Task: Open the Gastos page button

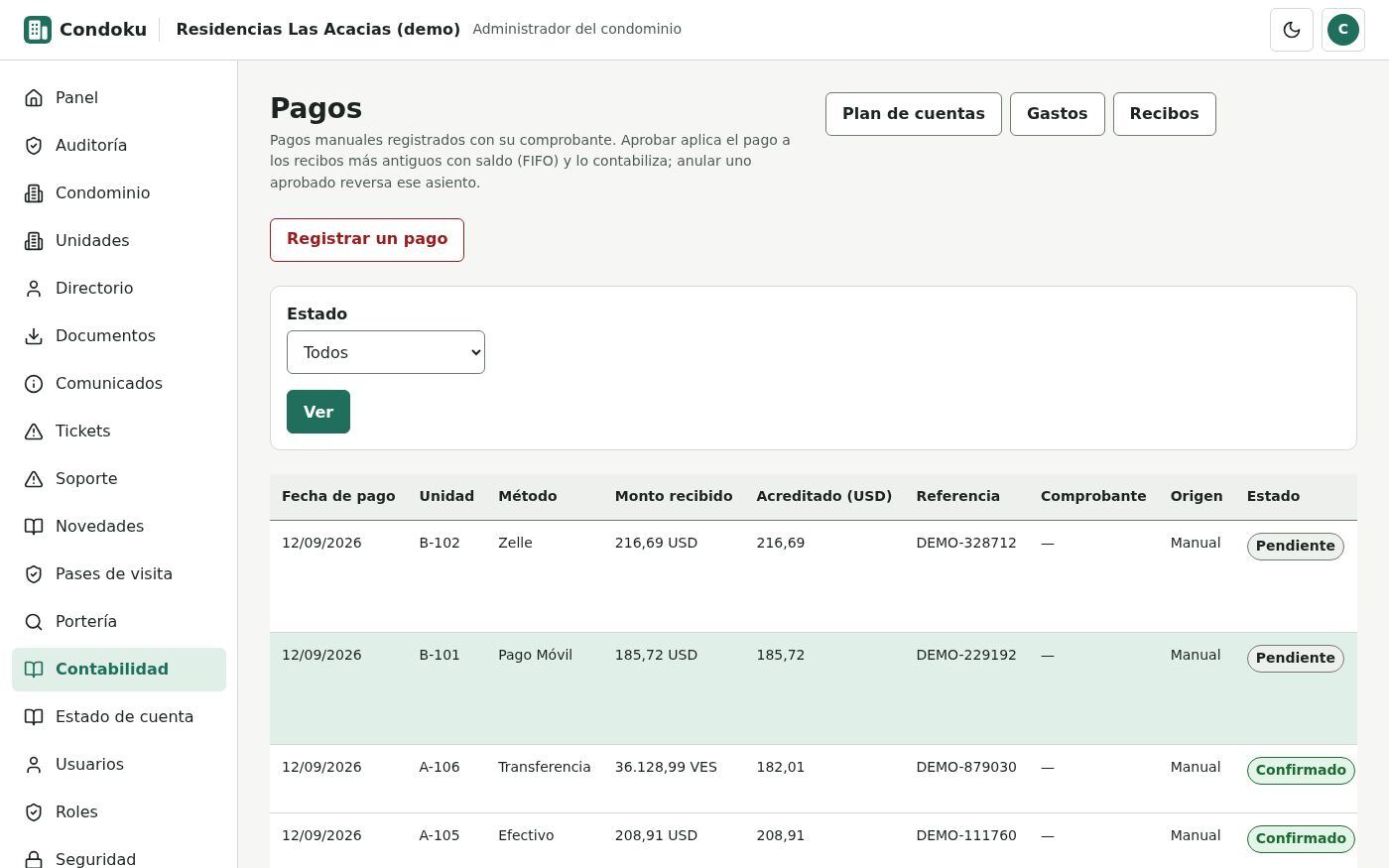Action: coord(1058,114)
